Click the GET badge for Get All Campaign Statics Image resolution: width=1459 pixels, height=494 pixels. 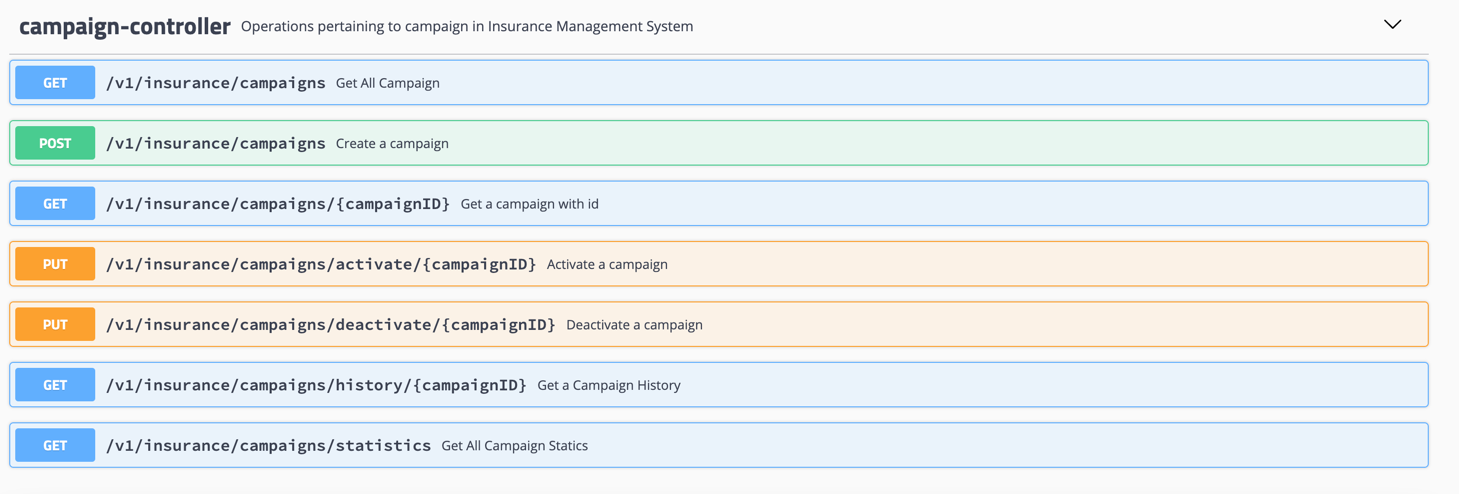click(55, 445)
